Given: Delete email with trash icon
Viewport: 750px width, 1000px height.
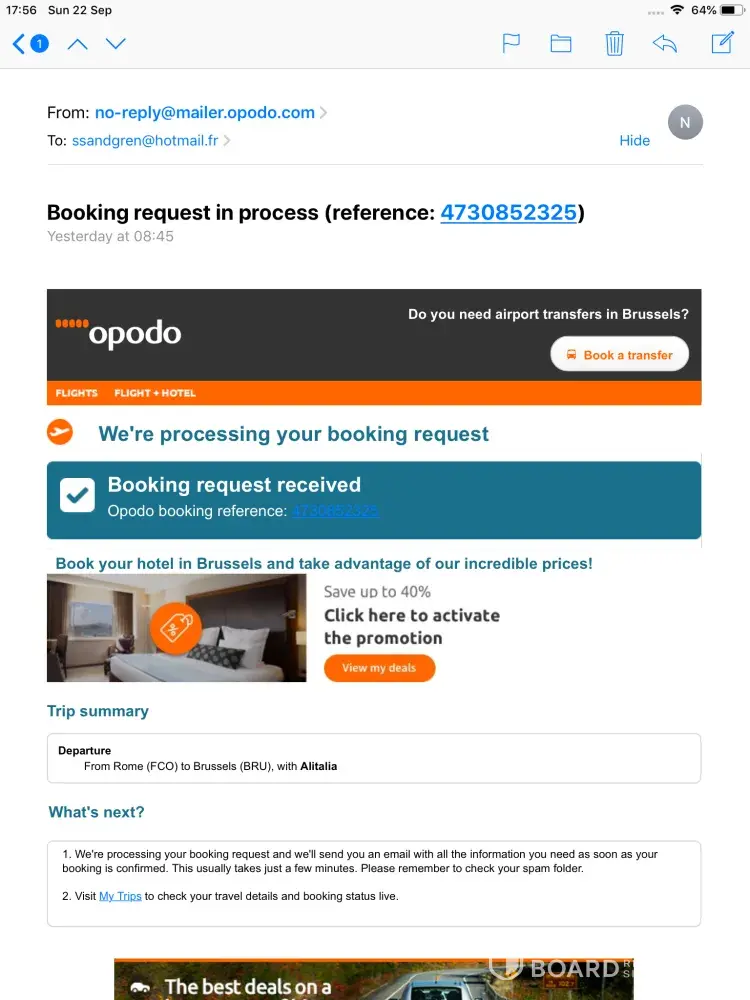Looking at the screenshot, I should point(614,44).
